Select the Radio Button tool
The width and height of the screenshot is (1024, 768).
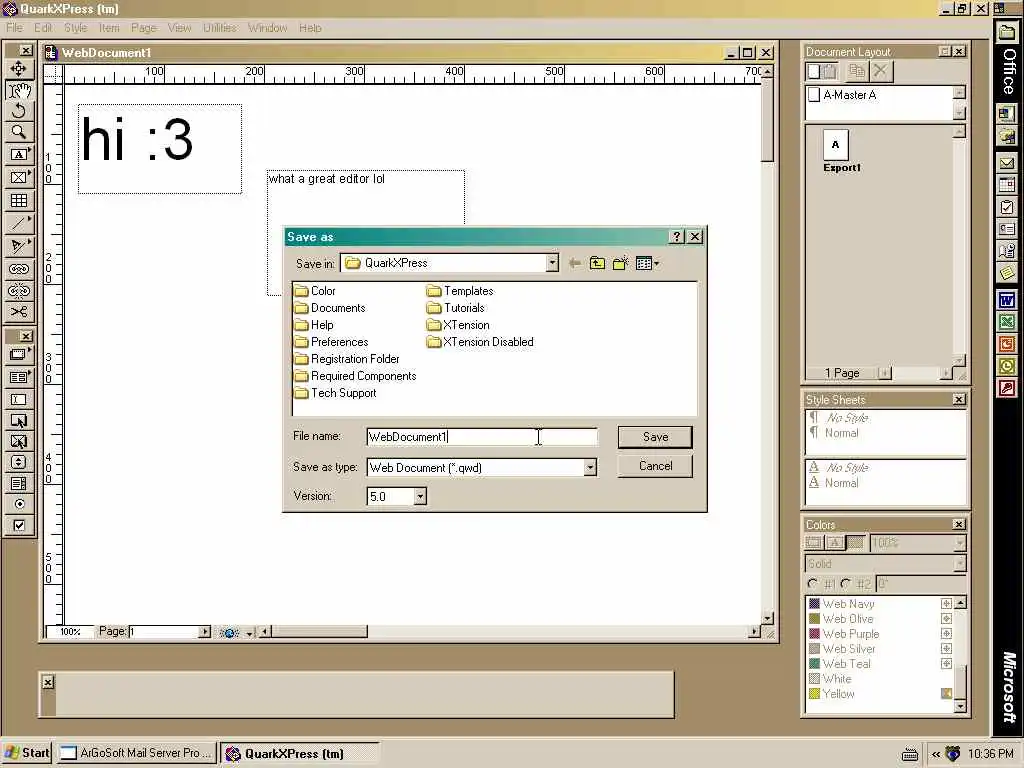click(x=18, y=504)
